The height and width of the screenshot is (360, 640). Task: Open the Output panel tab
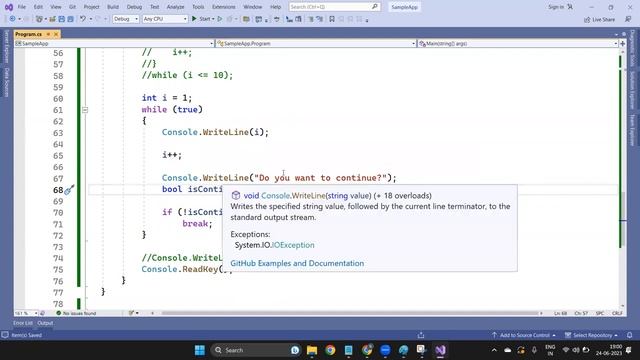tap(45, 323)
